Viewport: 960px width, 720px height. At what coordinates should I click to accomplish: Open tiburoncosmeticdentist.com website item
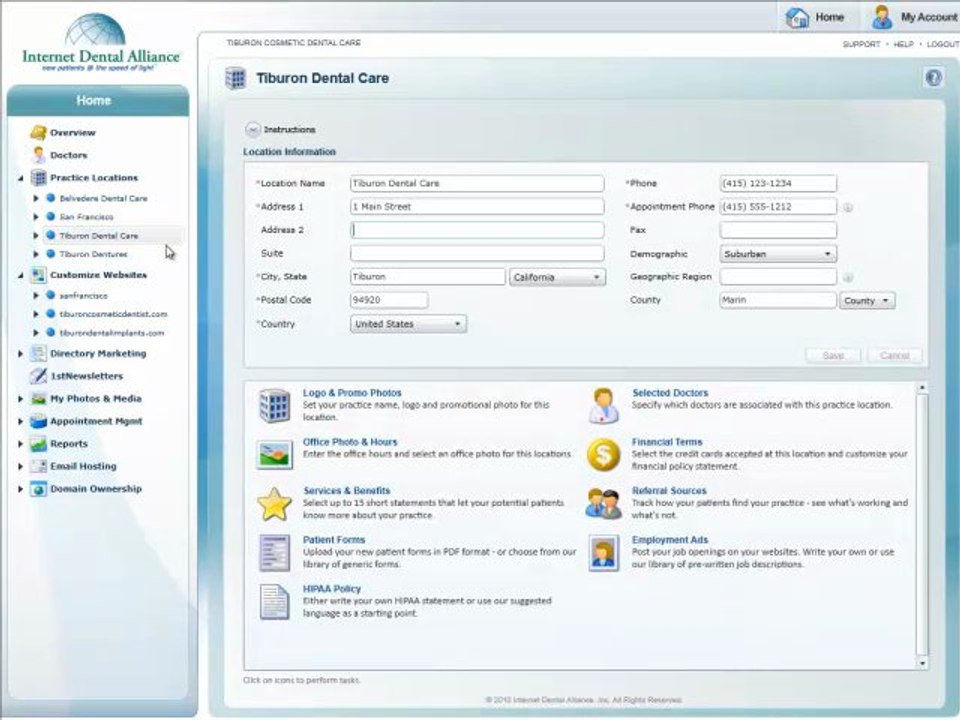click(113, 314)
